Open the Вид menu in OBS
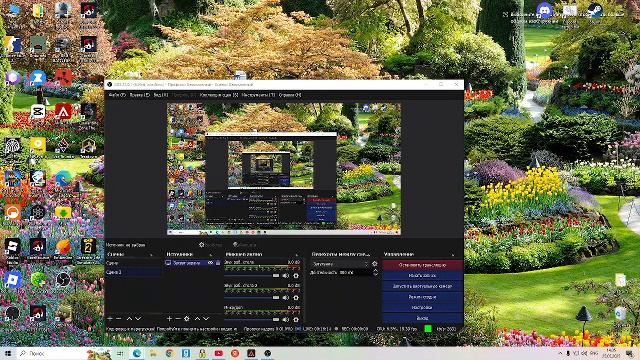640x360 pixels. pos(161,95)
